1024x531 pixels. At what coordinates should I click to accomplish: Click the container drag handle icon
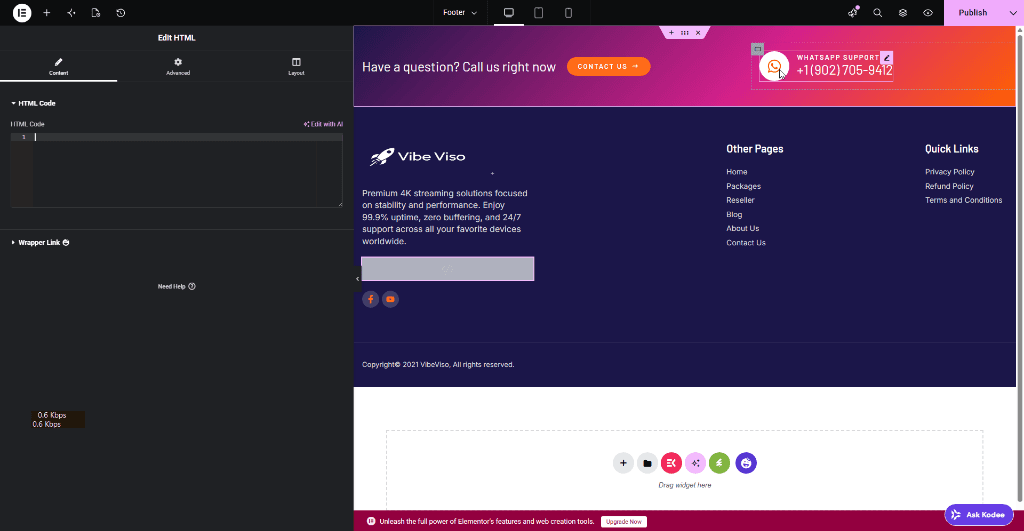point(684,33)
